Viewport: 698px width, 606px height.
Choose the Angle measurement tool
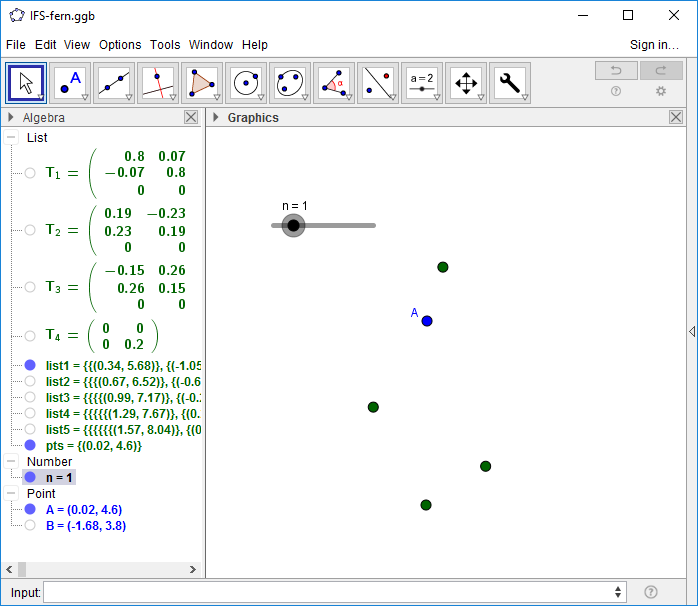click(x=334, y=83)
